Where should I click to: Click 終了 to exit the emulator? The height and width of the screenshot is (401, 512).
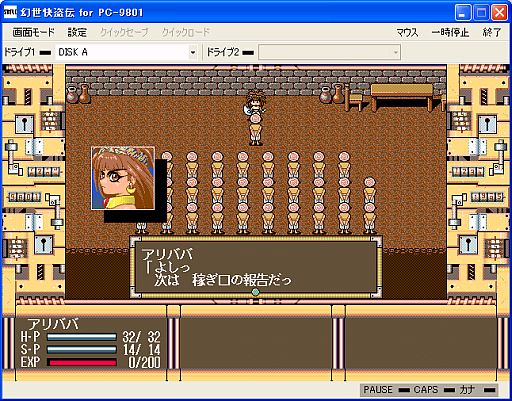coord(492,32)
